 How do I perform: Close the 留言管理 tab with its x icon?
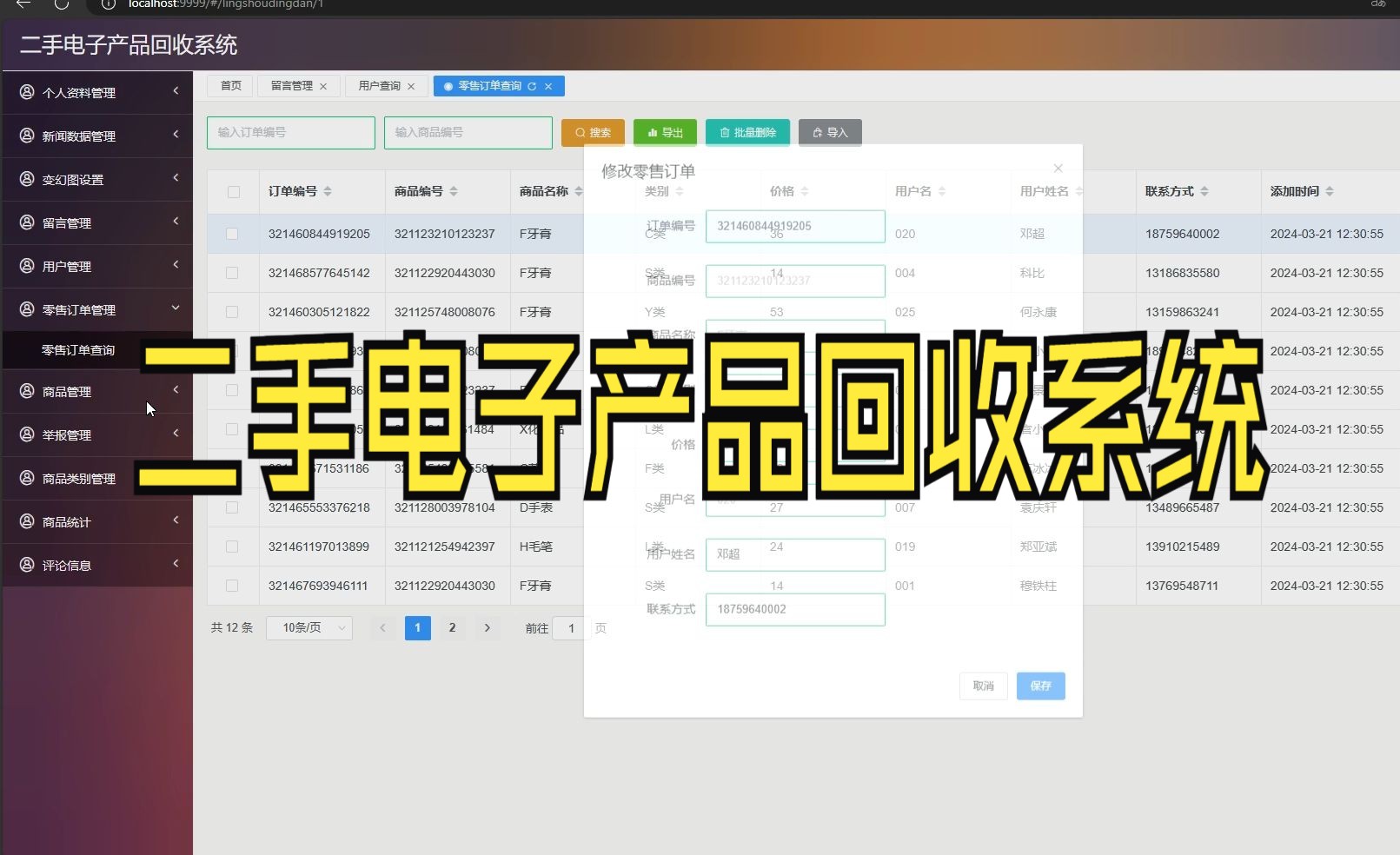pyautogui.click(x=323, y=86)
